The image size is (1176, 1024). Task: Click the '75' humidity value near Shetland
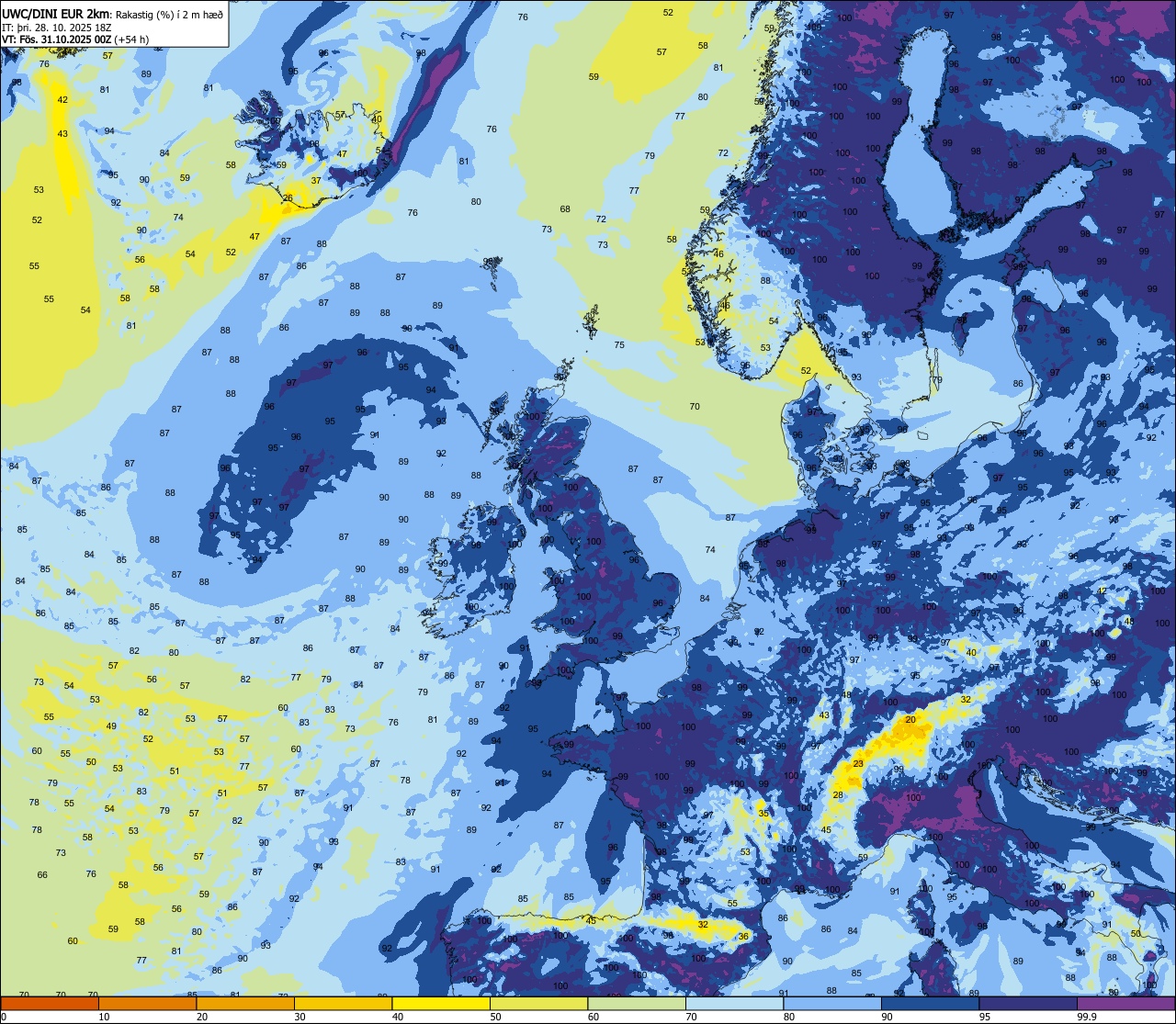click(x=619, y=344)
